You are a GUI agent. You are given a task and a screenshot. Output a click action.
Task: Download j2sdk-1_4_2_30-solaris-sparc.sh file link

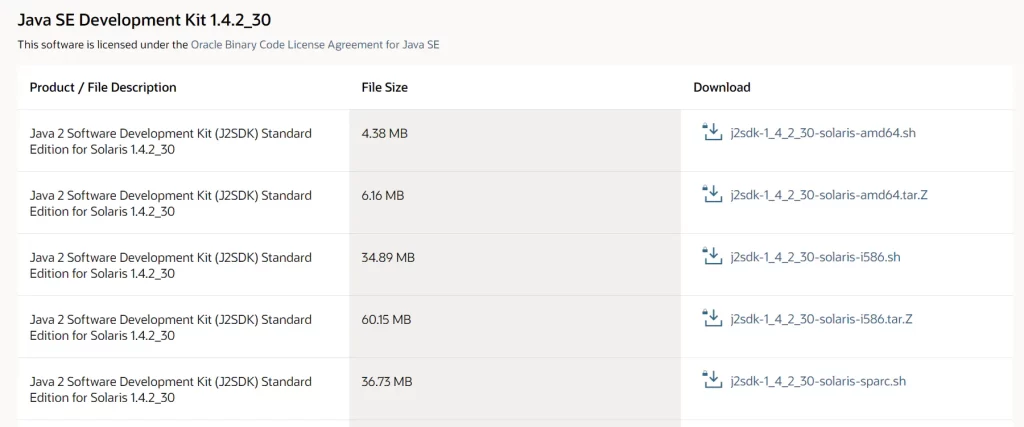818,381
